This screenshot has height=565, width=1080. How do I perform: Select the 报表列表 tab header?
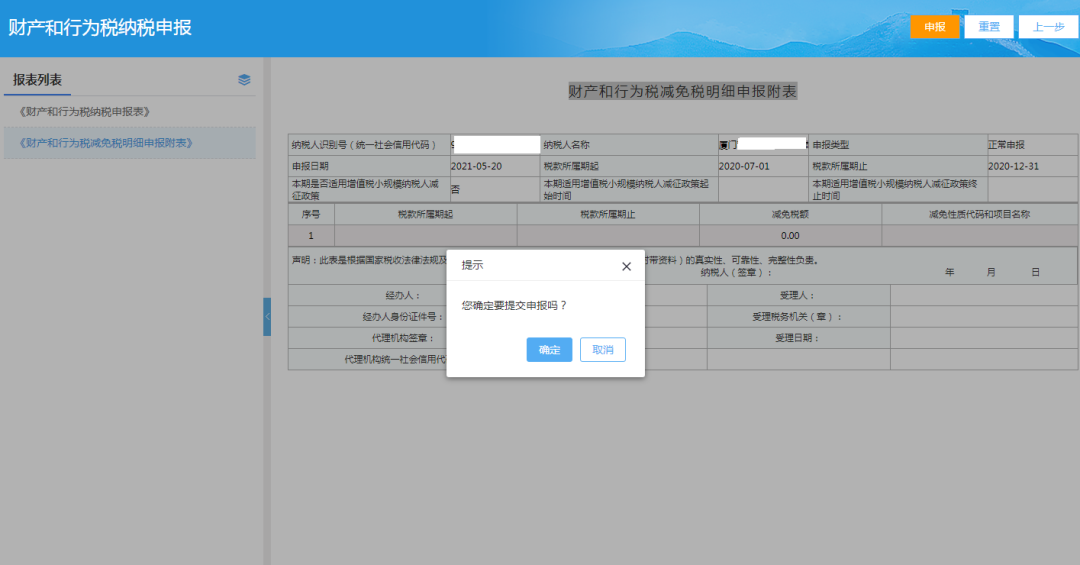click(37, 80)
